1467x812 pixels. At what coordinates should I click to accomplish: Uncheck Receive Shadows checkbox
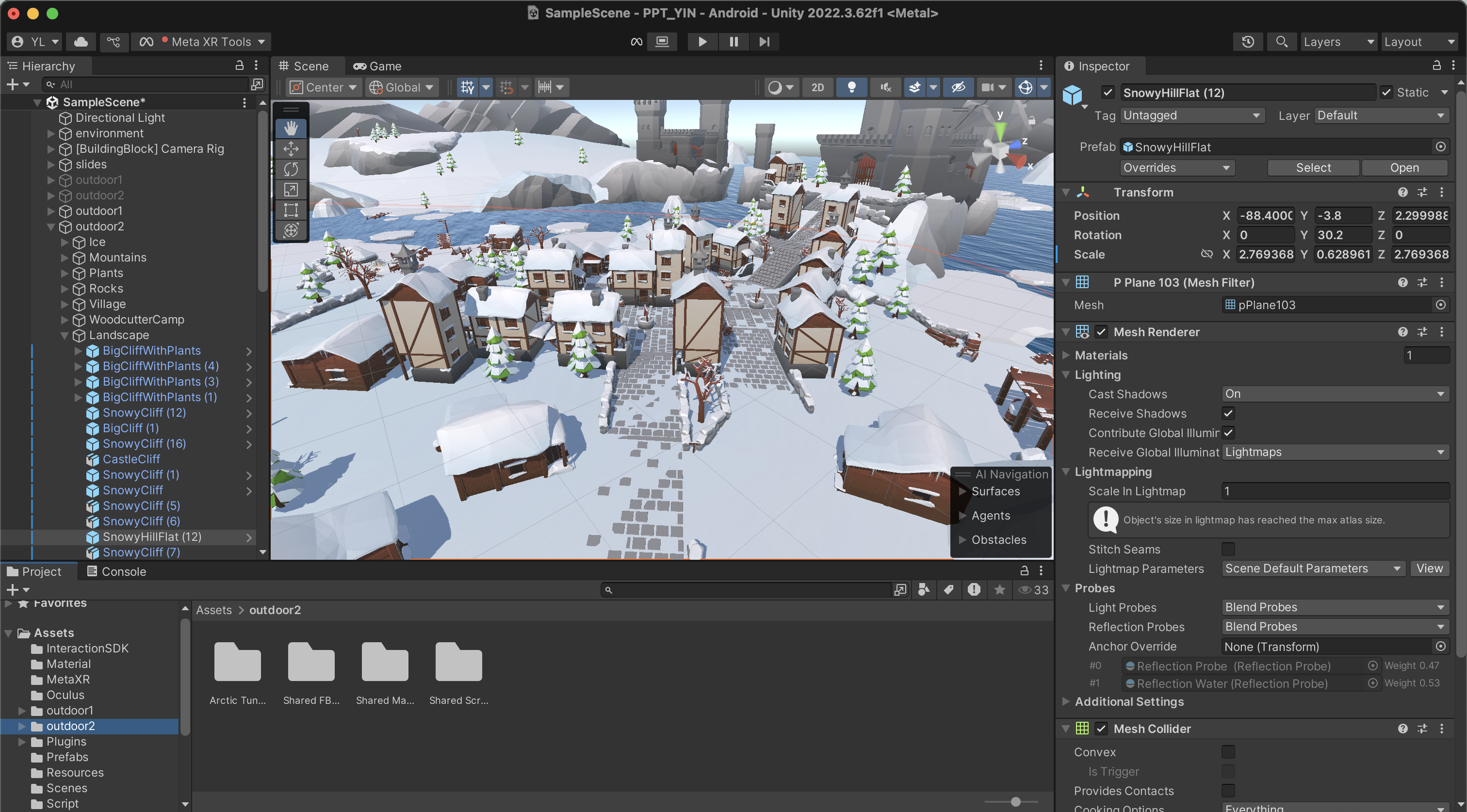pyautogui.click(x=1228, y=413)
